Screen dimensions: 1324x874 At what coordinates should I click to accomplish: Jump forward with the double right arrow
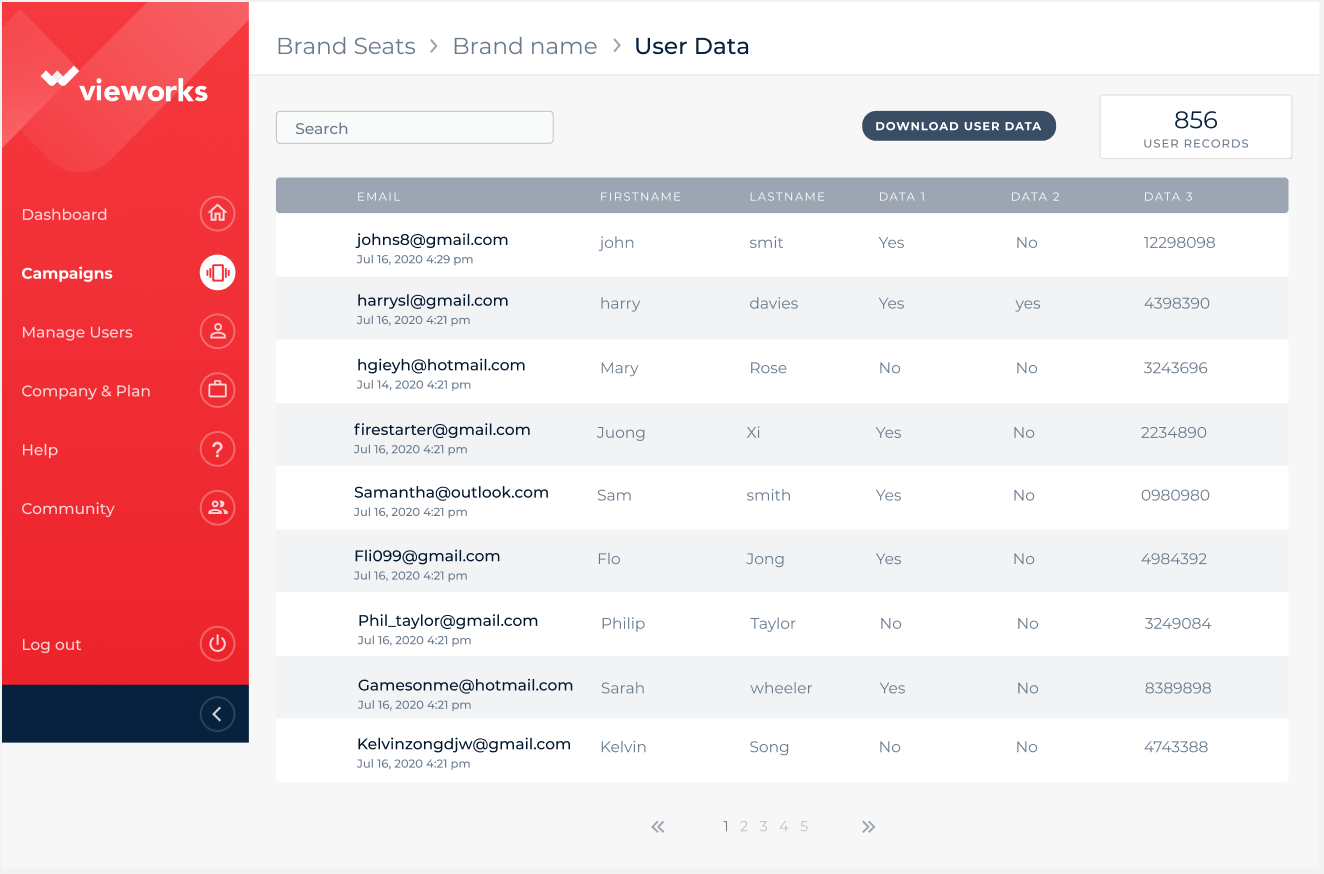tap(868, 827)
